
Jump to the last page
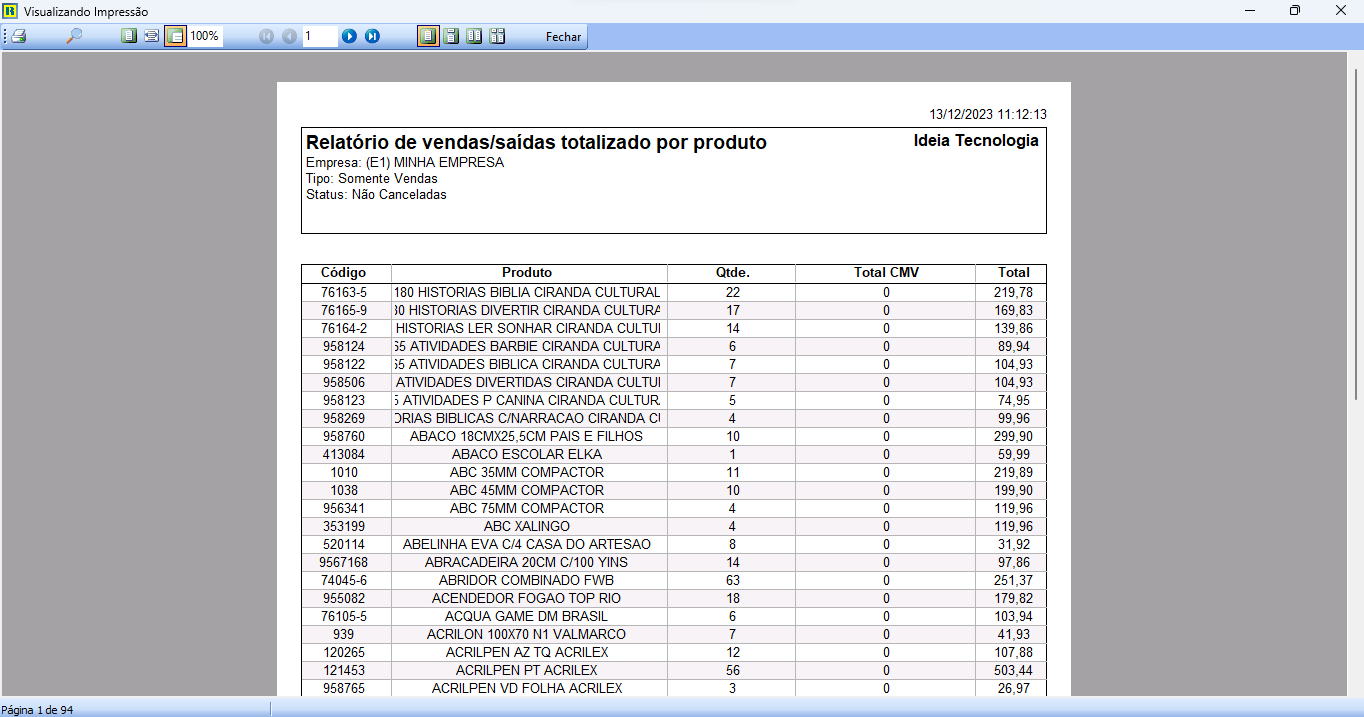(372, 36)
